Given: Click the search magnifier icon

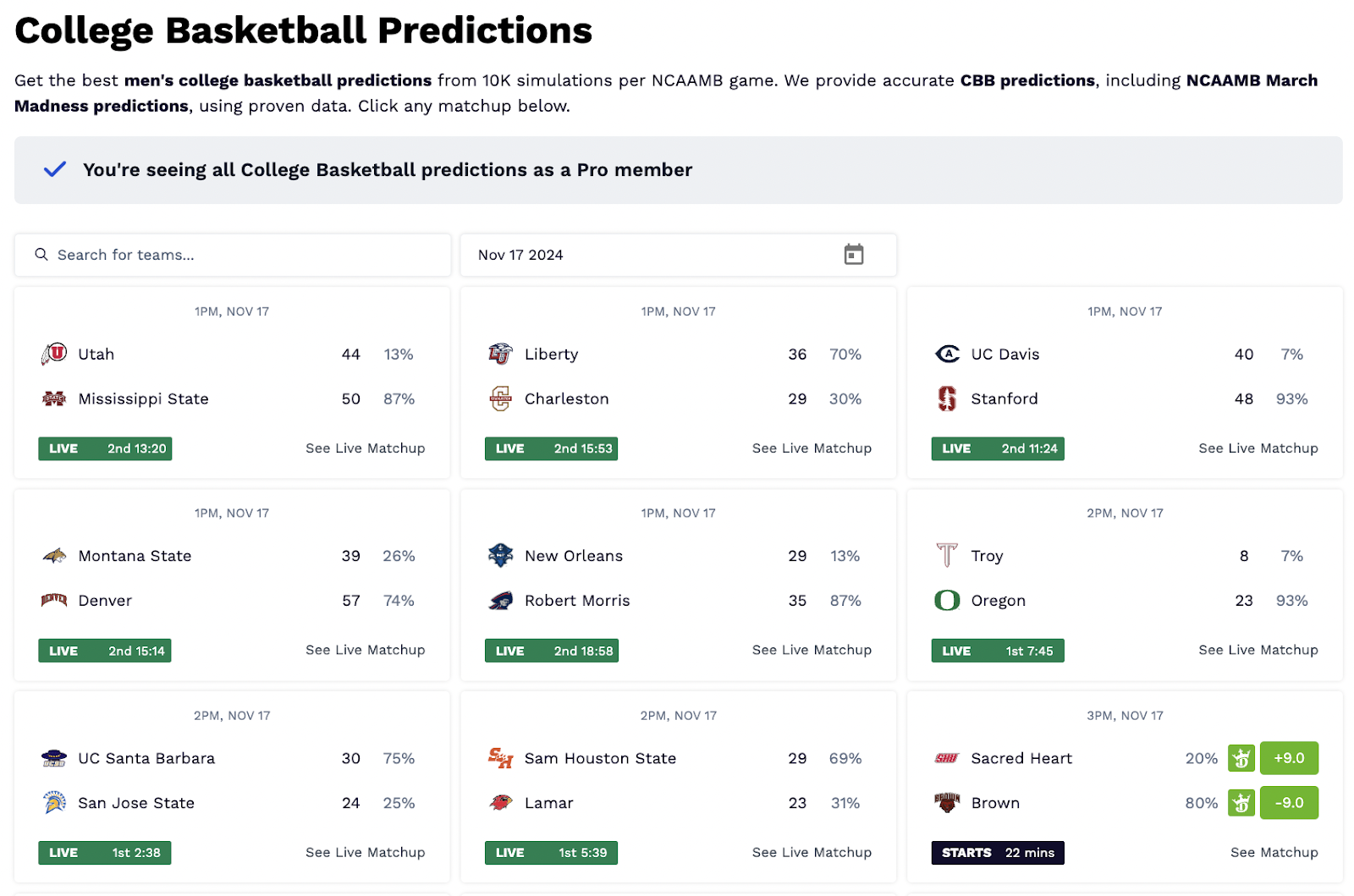Looking at the screenshot, I should click(41, 255).
